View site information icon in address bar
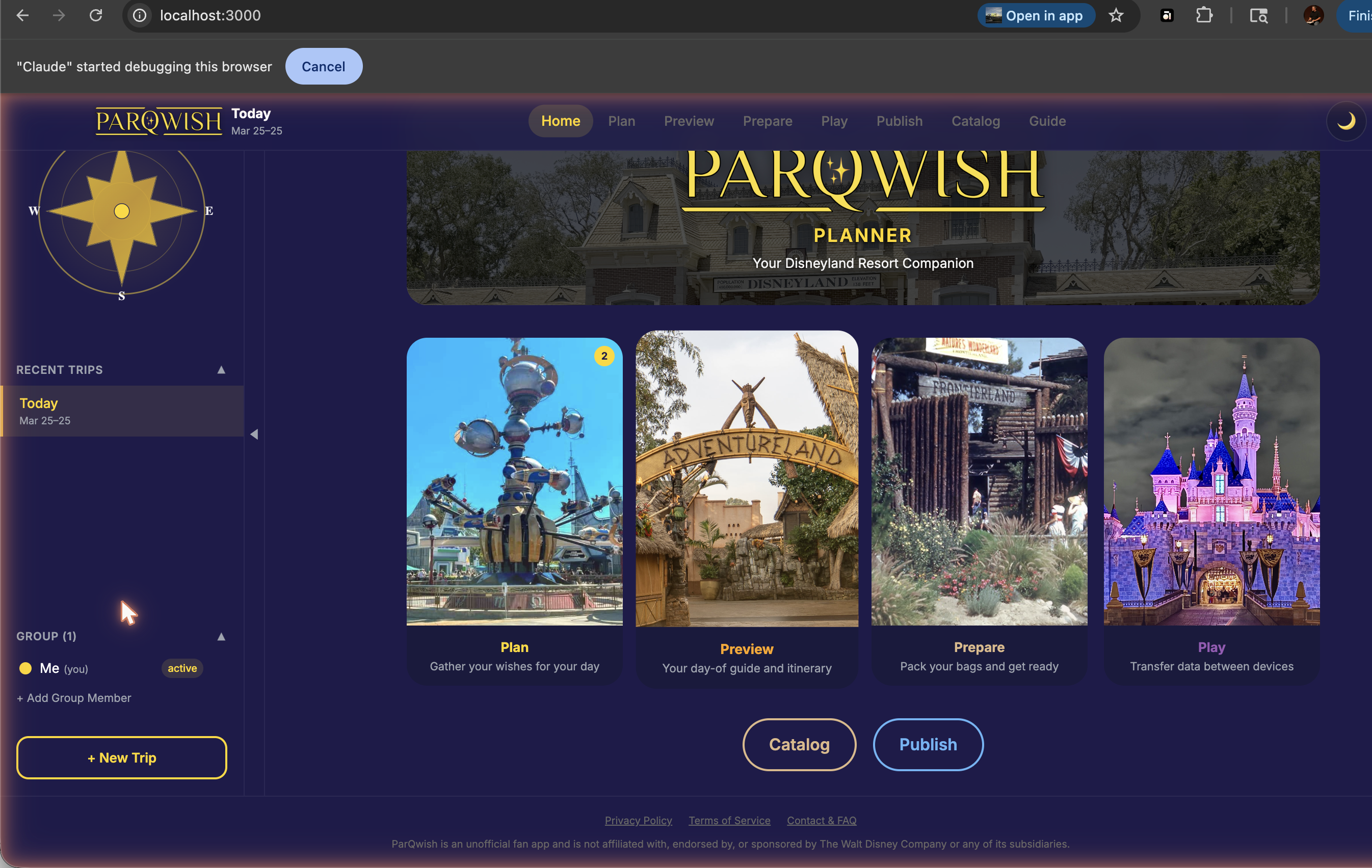Viewport: 1372px width, 868px height. click(140, 15)
